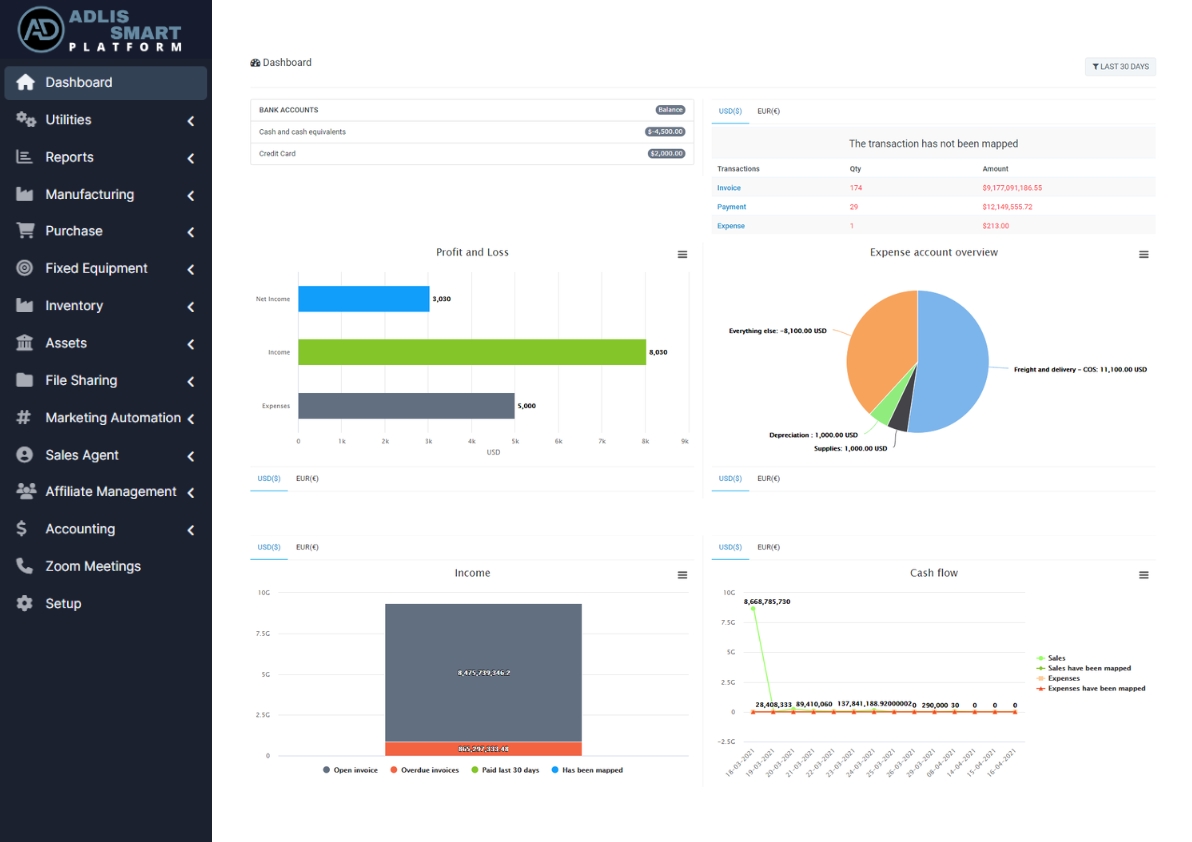Toggle Open invoice series in Income legend
The height and width of the screenshot is (842, 1192).
tap(350, 770)
